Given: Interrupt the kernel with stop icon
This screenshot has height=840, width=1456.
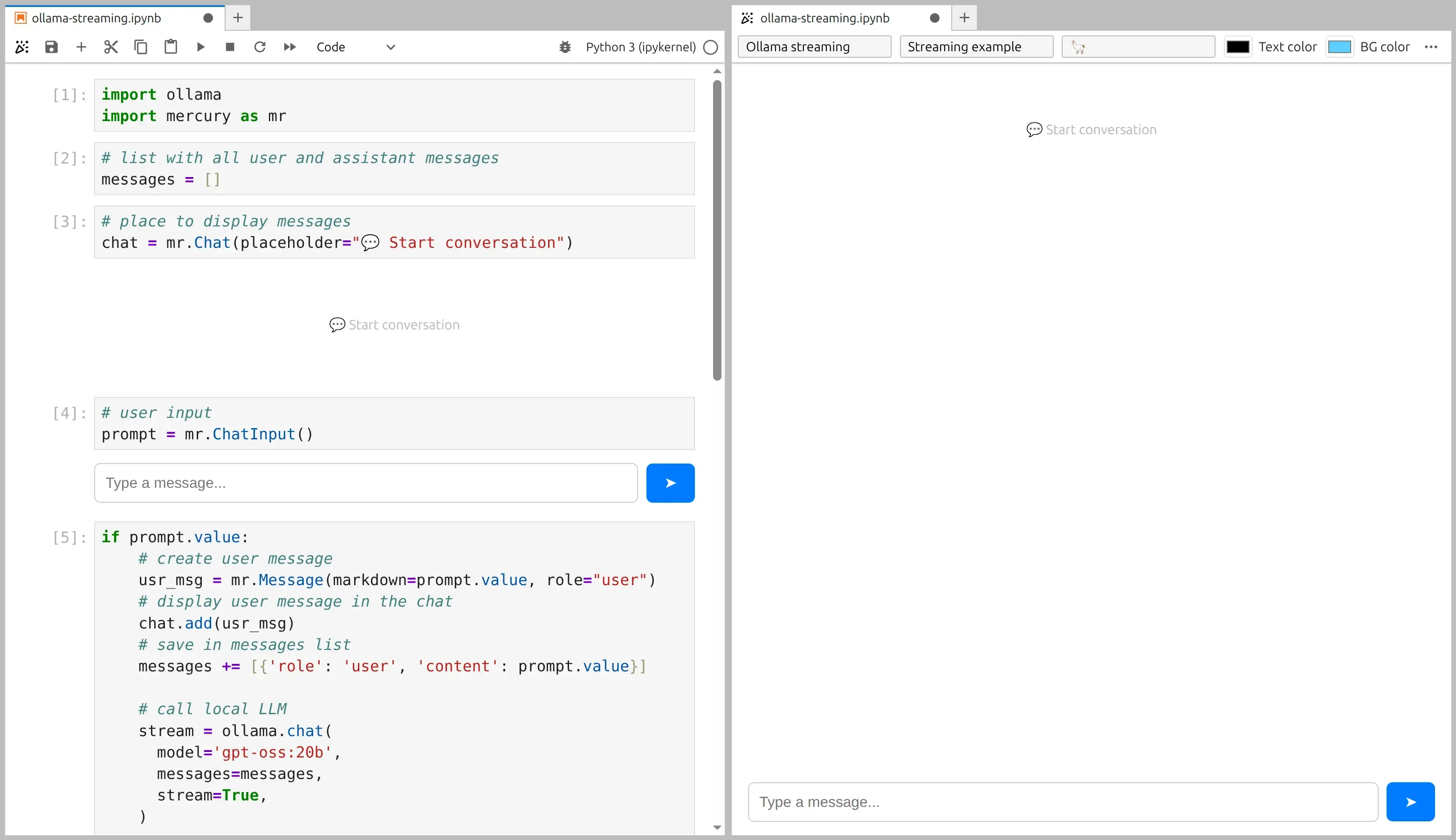Looking at the screenshot, I should click(230, 47).
